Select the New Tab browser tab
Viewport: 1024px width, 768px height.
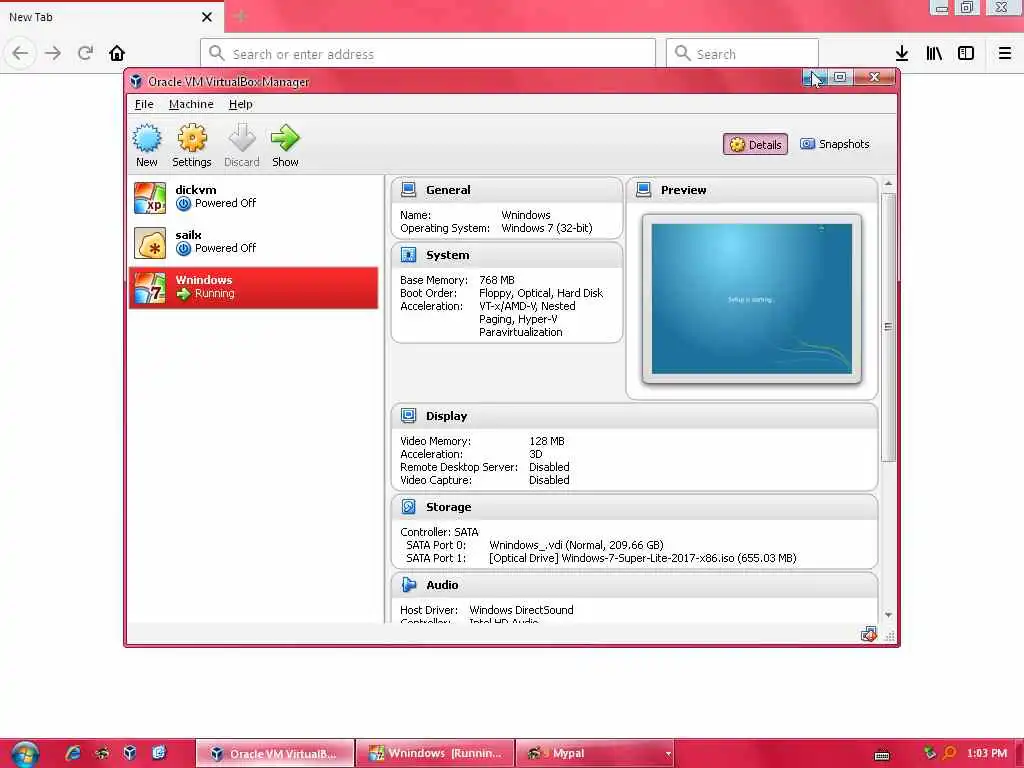(x=112, y=17)
